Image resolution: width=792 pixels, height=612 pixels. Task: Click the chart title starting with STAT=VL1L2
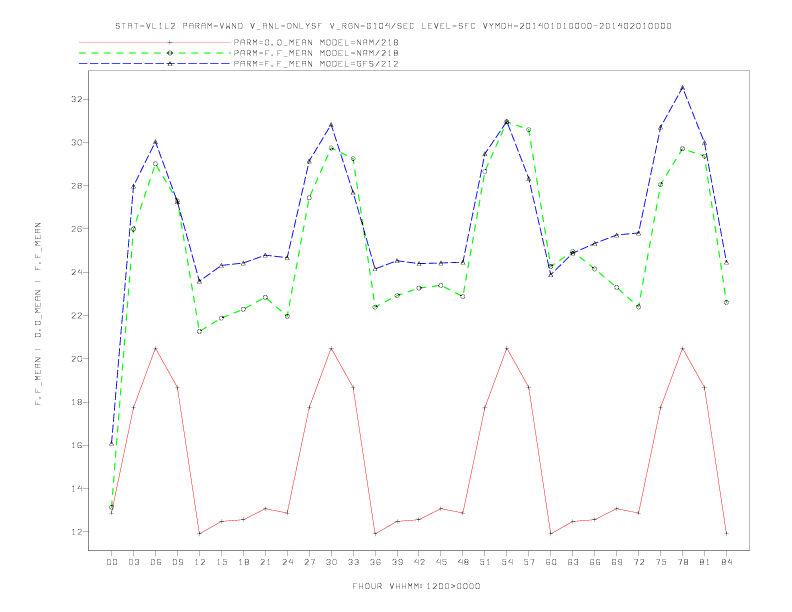393,26
